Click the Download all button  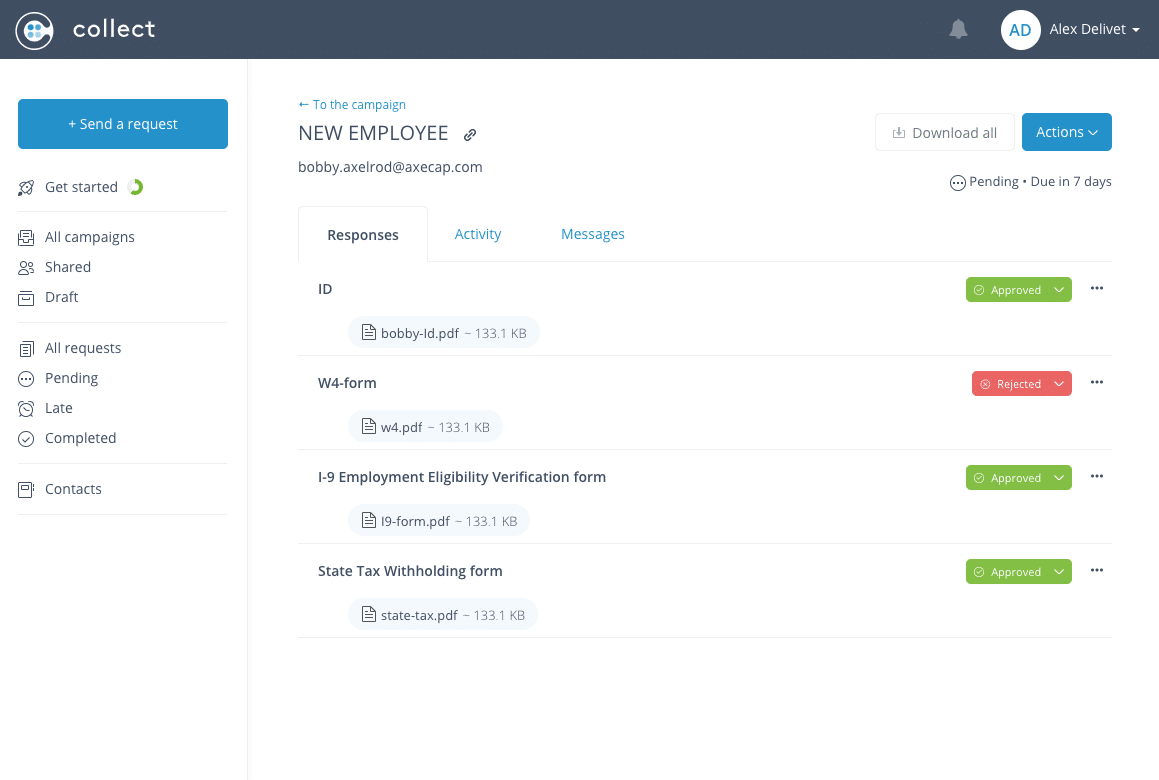point(944,132)
